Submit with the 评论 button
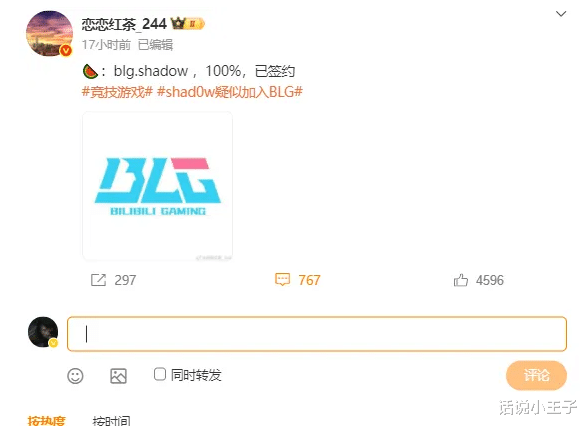 point(536,375)
